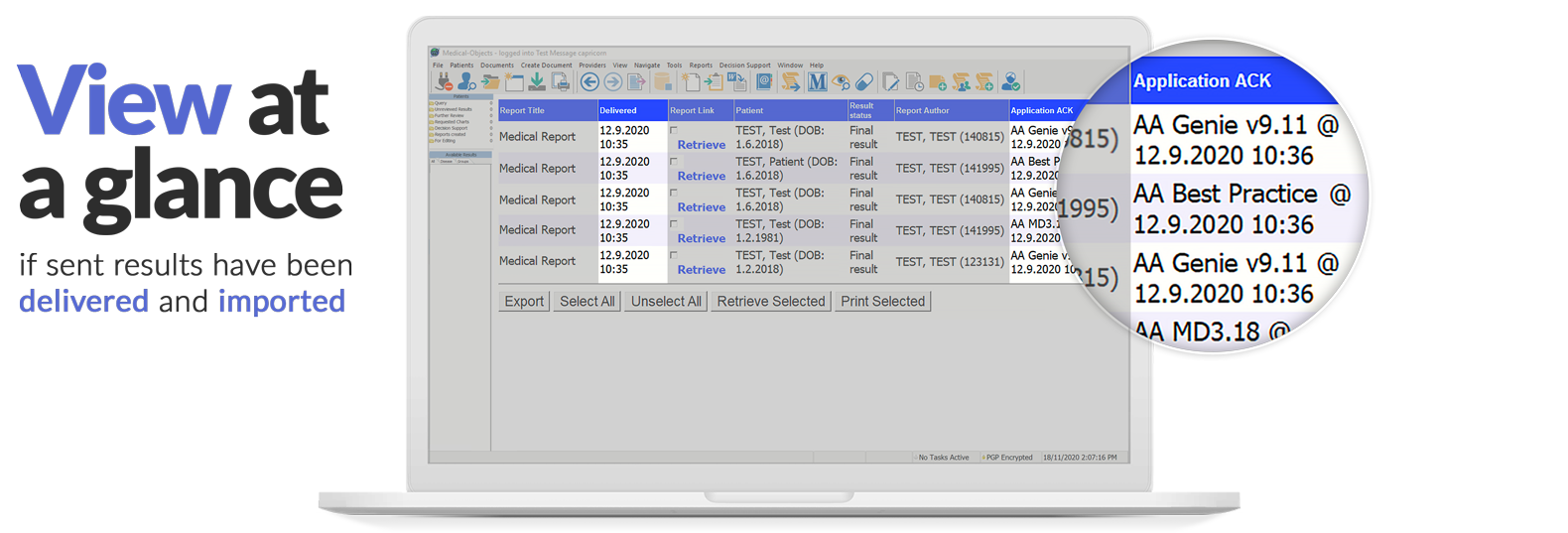Open the Documents menu

(x=497, y=65)
